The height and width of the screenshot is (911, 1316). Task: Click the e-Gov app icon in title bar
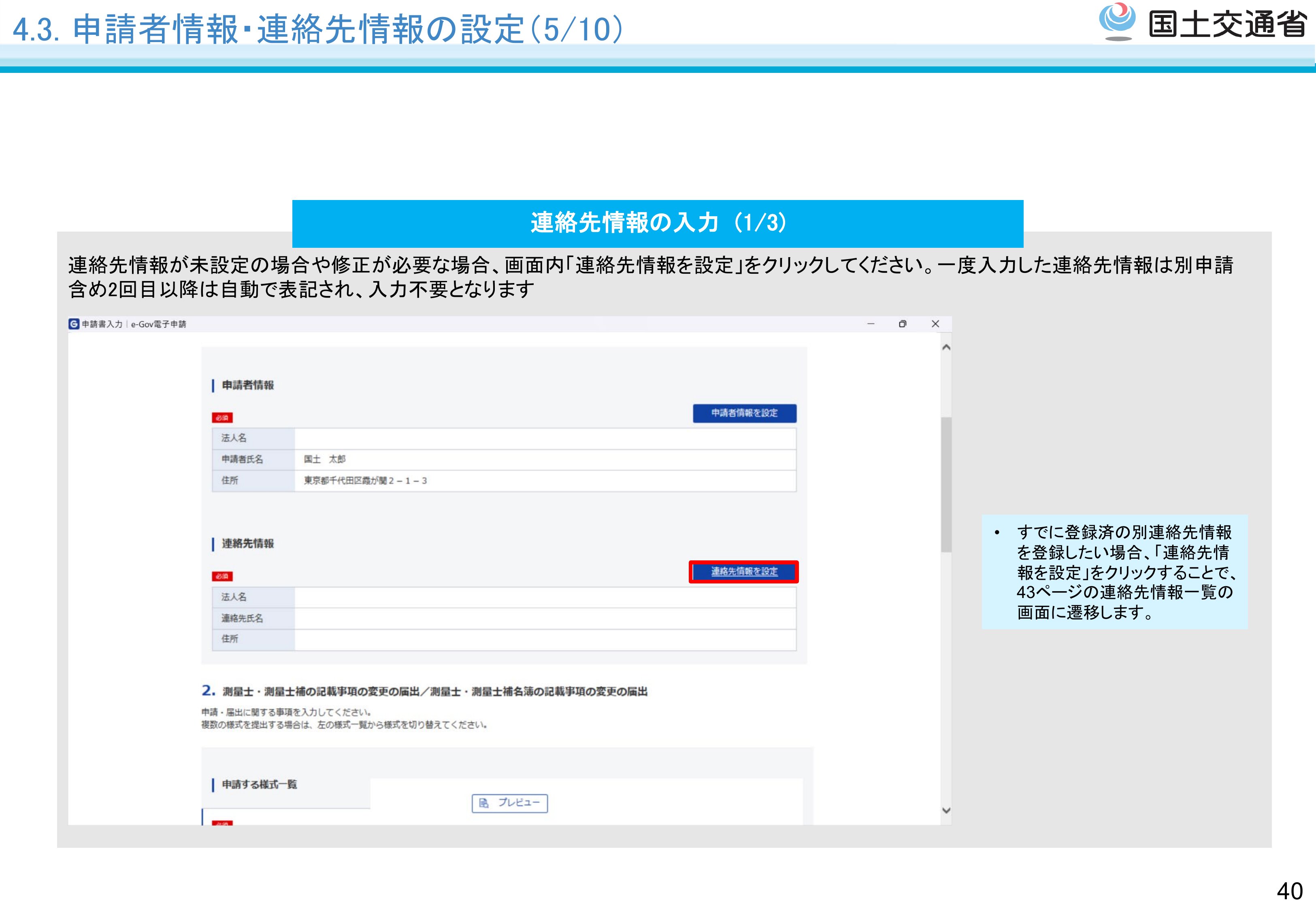(74, 324)
